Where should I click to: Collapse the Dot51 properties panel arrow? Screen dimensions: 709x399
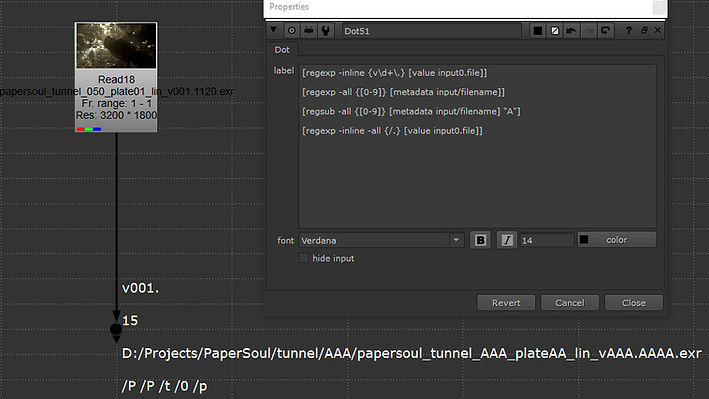pyautogui.click(x=274, y=30)
